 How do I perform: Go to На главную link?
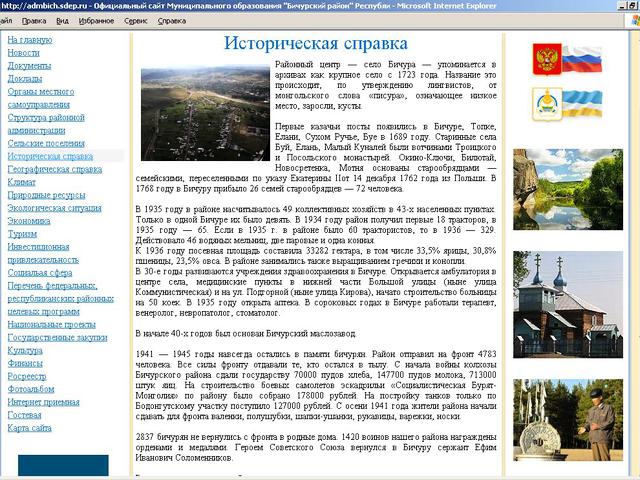(x=30, y=40)
